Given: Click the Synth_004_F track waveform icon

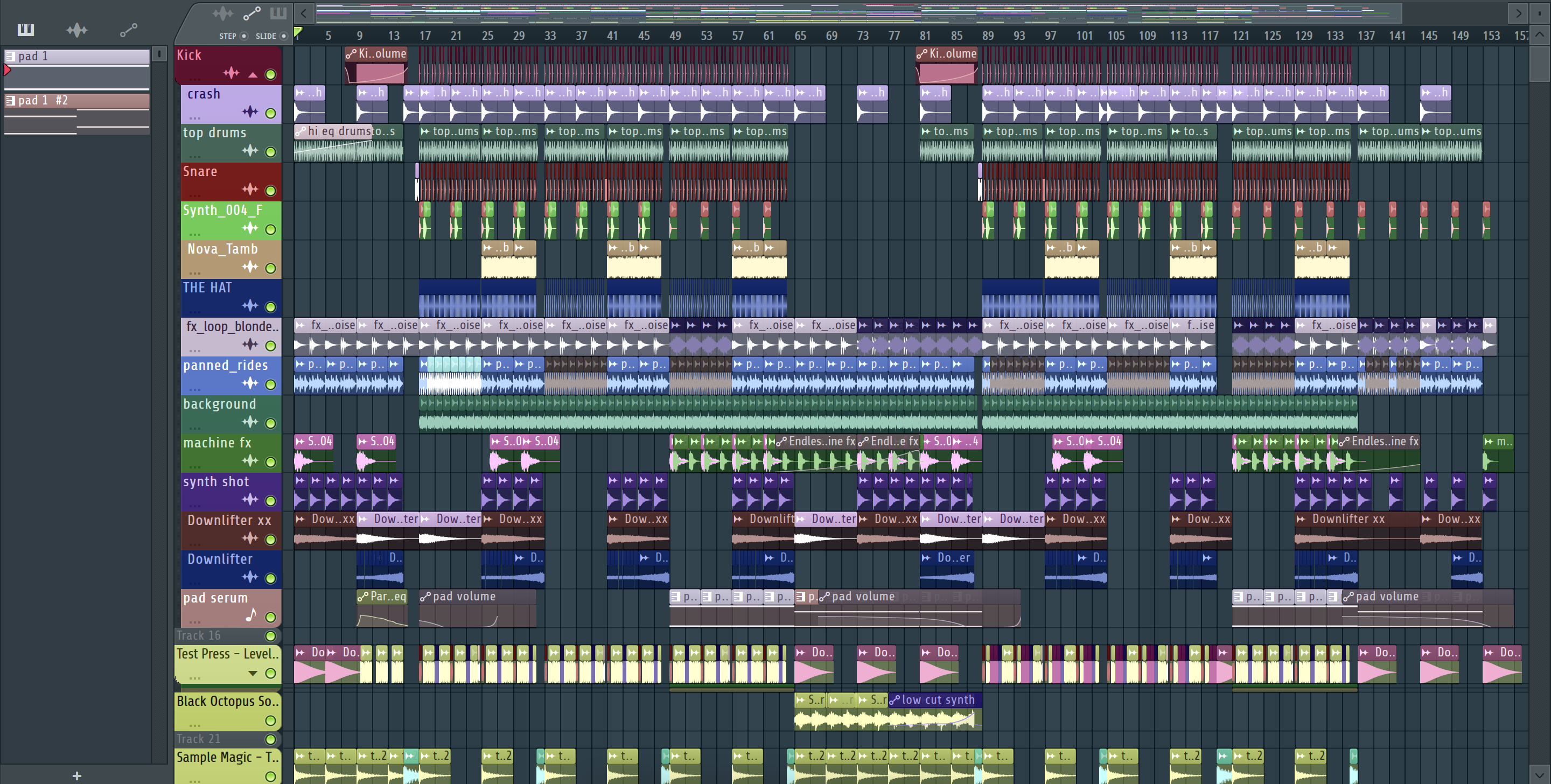Looking at the screenshot, I should [x=250, y=228].
